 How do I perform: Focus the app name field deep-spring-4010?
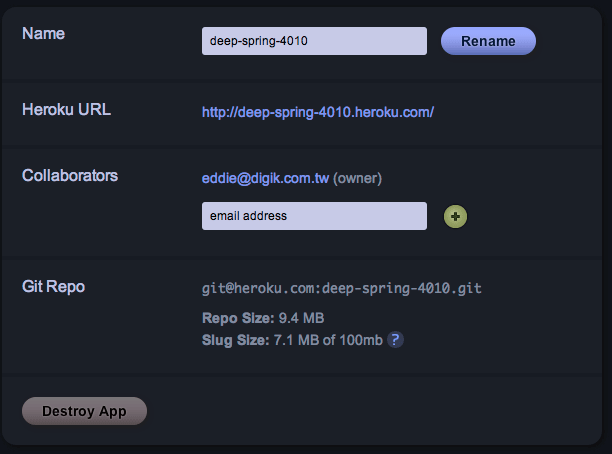(314, 41)
